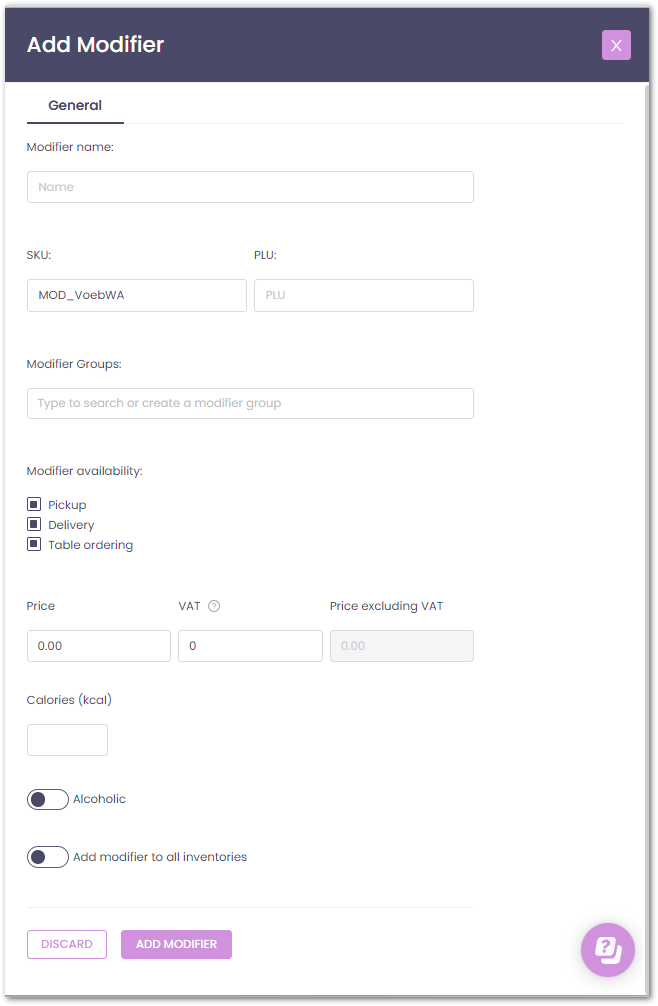Switch to the General tab
Screen dimensions: 658x1006
click(75, 105)
